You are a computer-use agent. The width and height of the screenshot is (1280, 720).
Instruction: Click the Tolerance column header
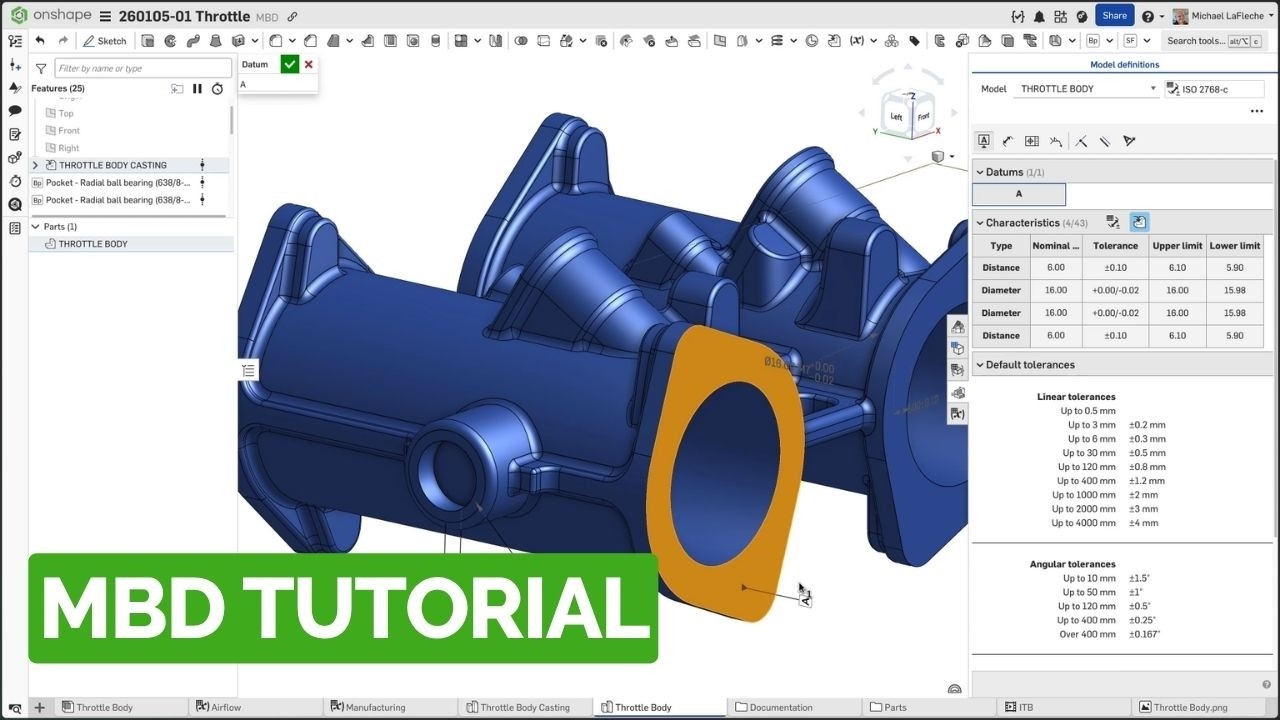pyautogui.click(x=1115, y=245)
